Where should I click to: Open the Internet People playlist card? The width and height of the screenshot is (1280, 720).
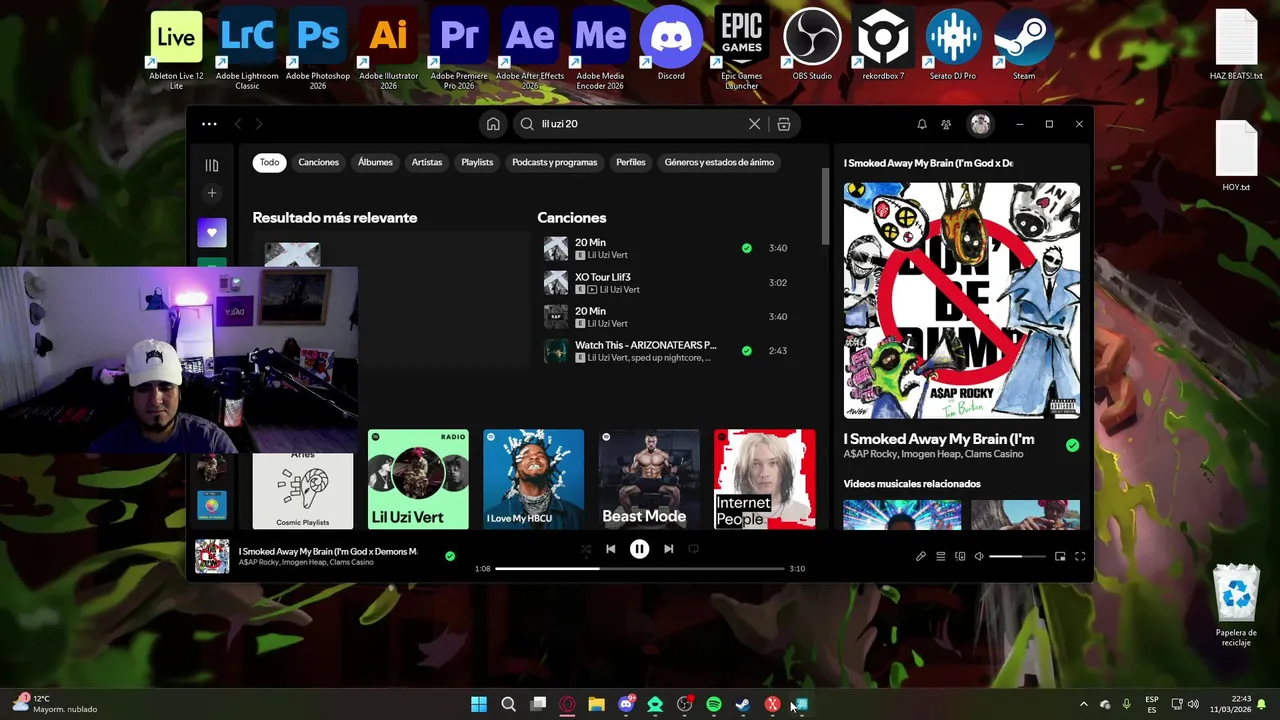click(764, 479)
